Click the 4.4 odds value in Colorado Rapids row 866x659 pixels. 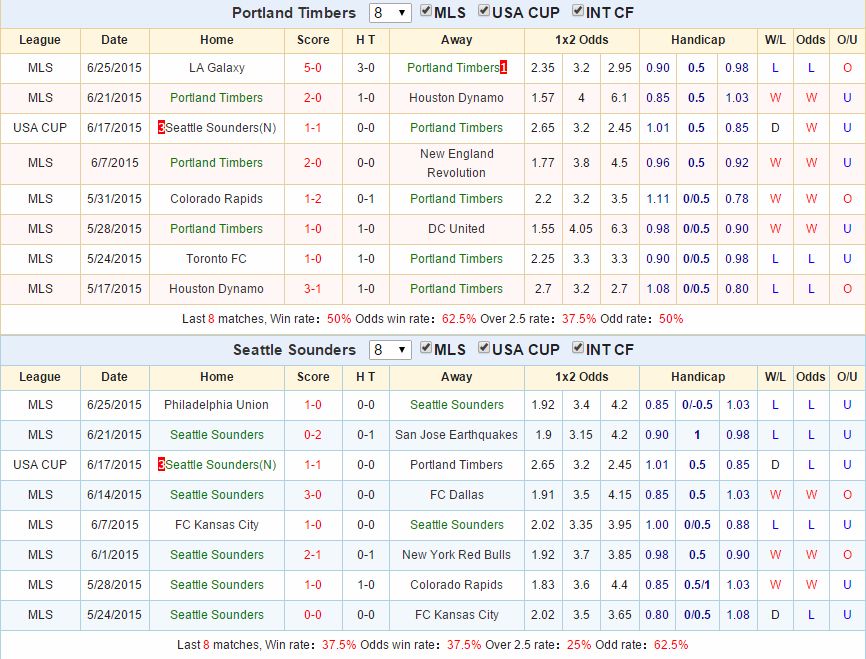click(619, 584)
